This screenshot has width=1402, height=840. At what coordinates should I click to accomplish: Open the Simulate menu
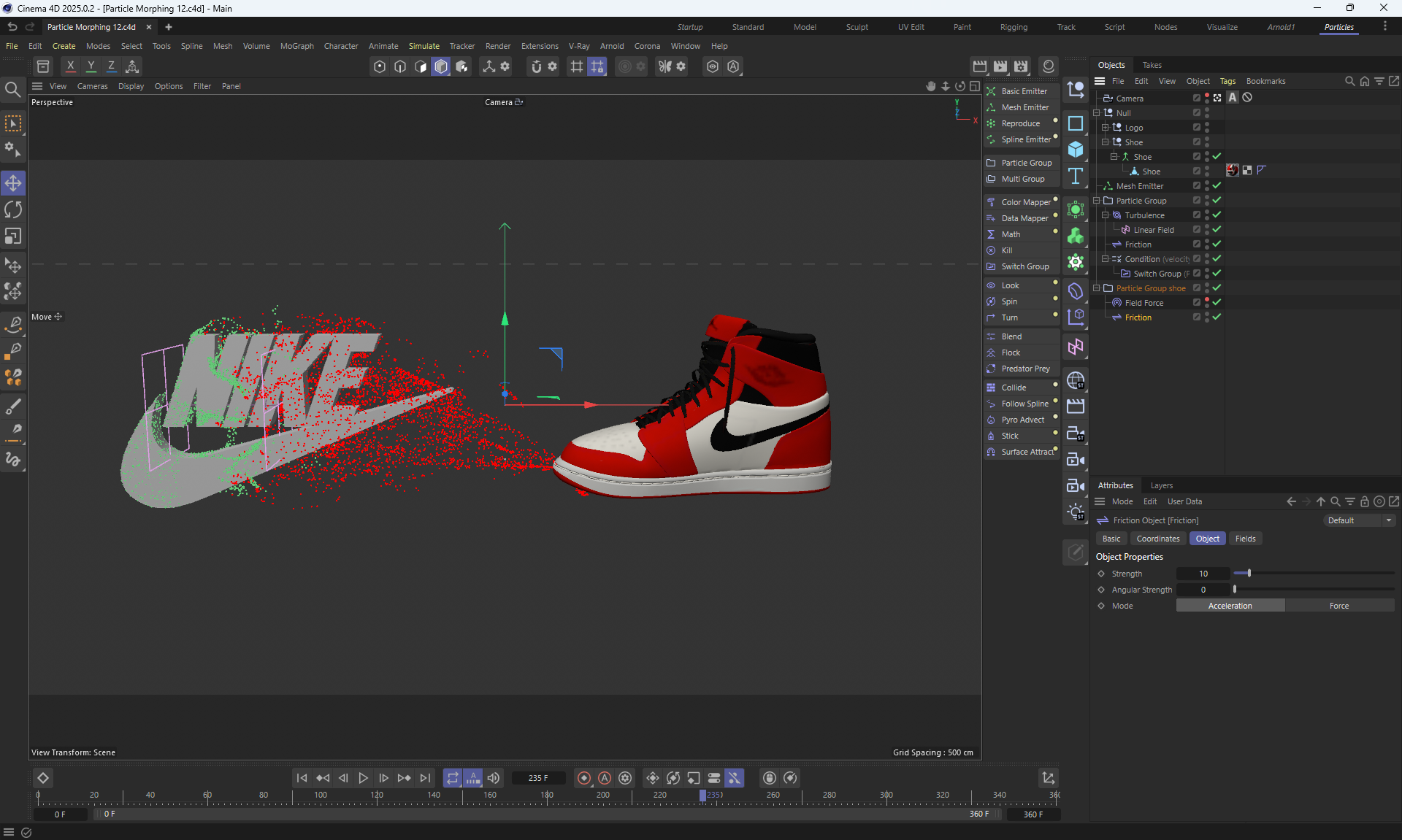click(x=424, y=46)
